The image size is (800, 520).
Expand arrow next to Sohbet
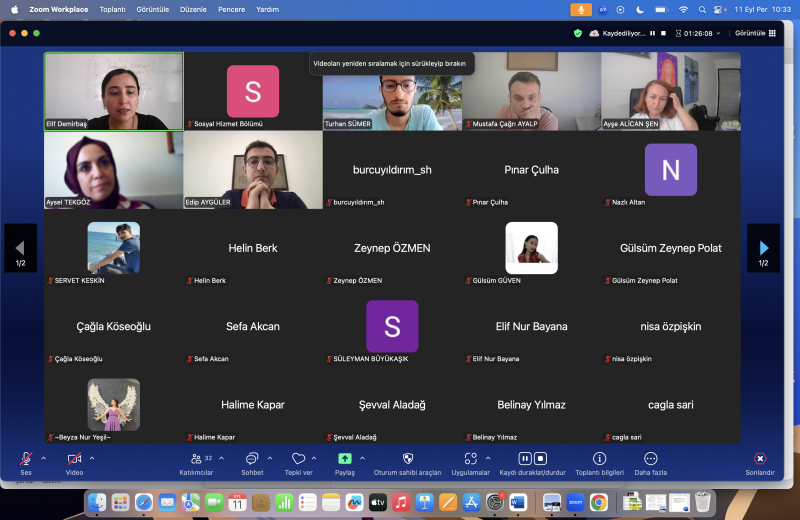270,458
